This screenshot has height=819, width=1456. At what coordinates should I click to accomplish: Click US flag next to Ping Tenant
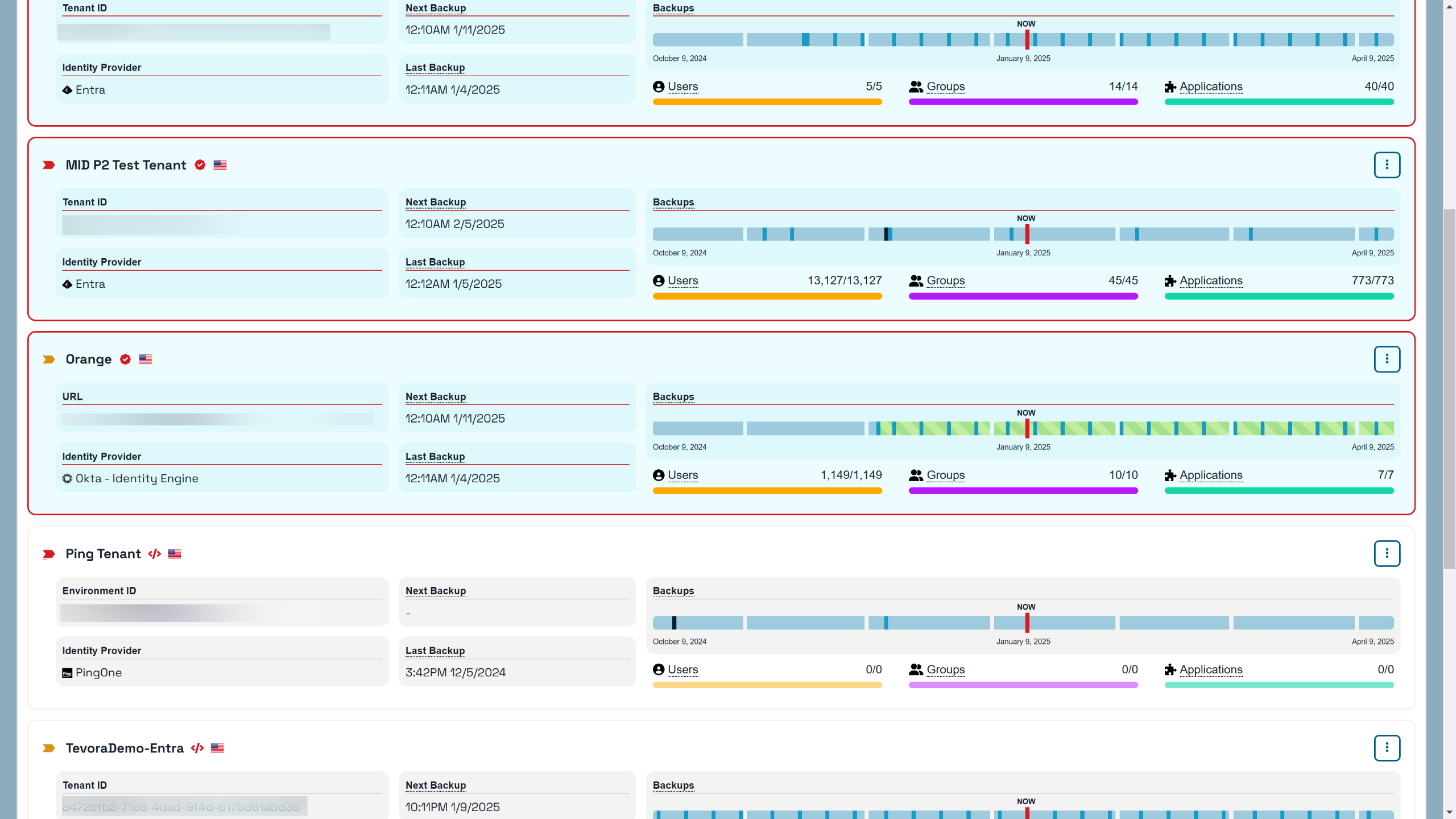click(175, 554)
